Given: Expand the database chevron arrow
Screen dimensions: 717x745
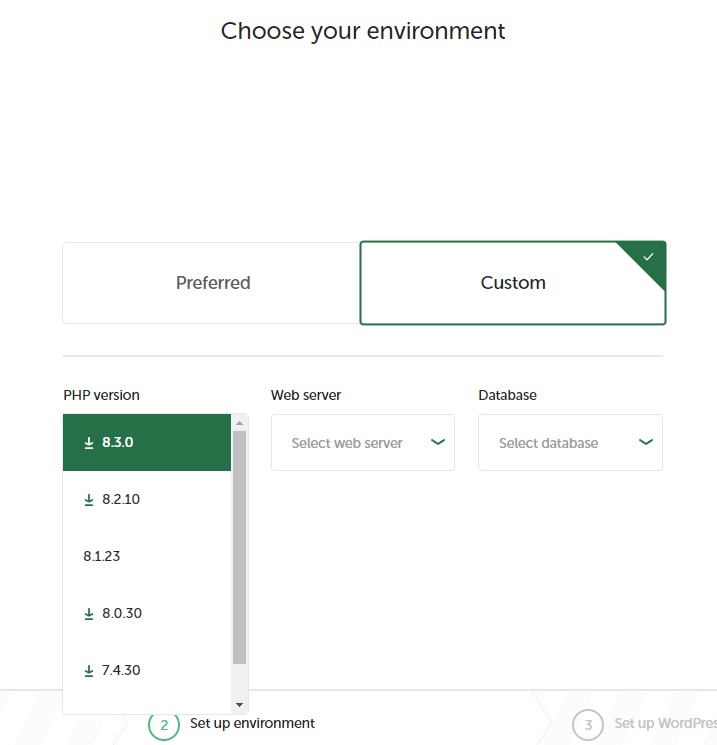Looking at the screenshot, I should [x=645, y=442].
